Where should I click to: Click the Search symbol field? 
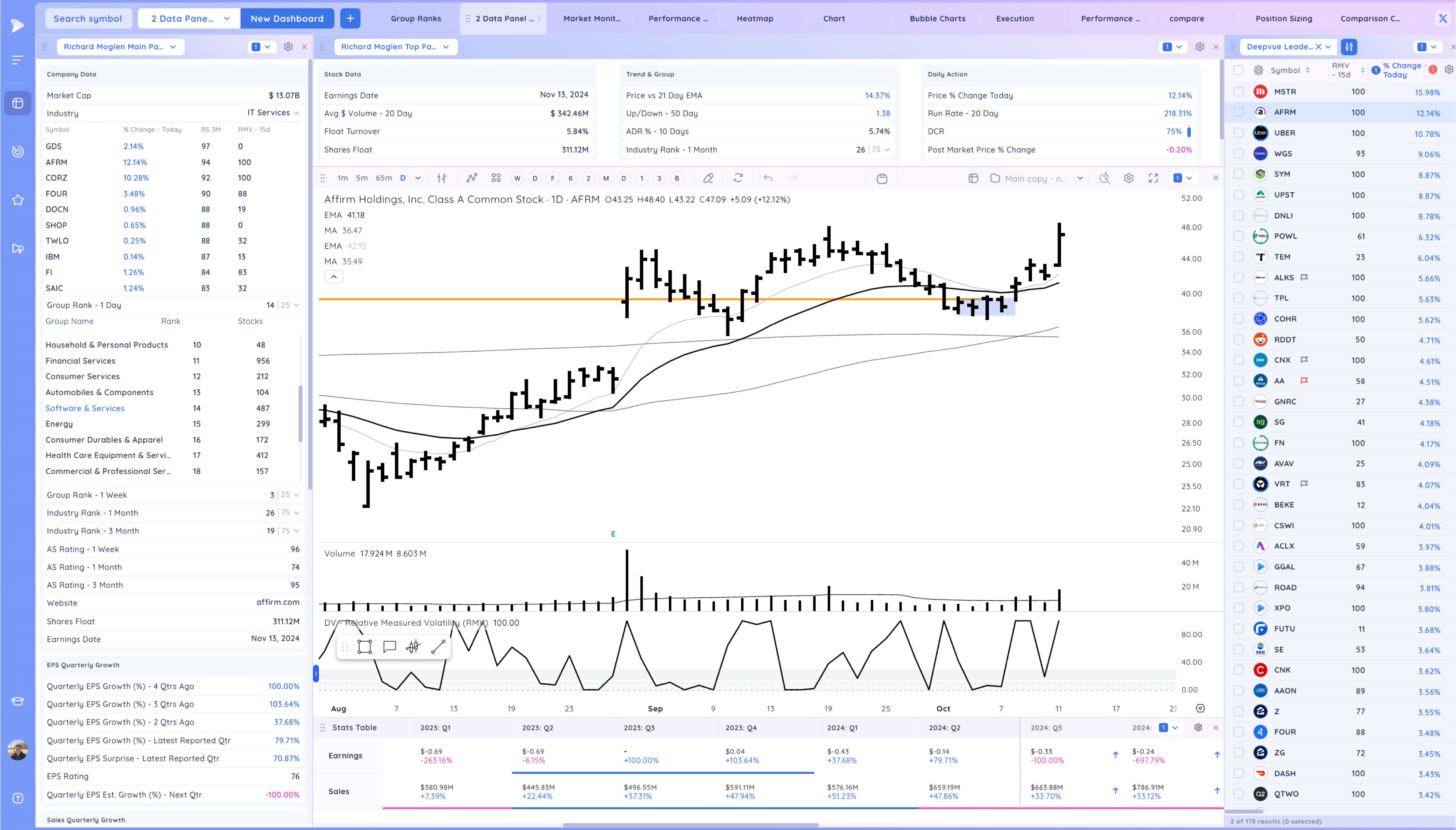pyautogui.click(x=88, y=18)
